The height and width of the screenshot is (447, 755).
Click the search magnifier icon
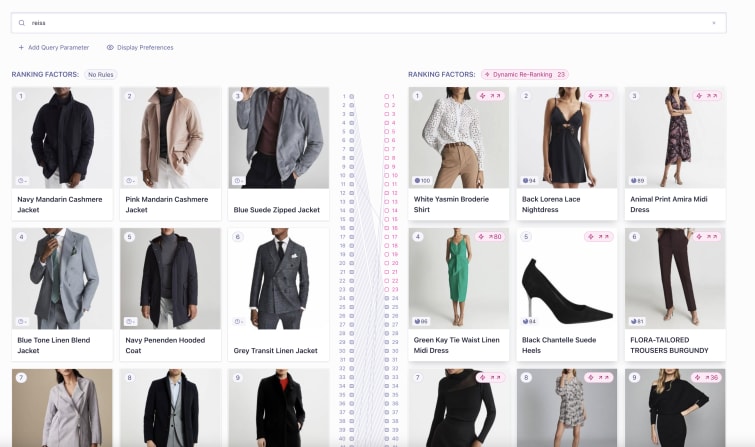[x=22, y=23]
